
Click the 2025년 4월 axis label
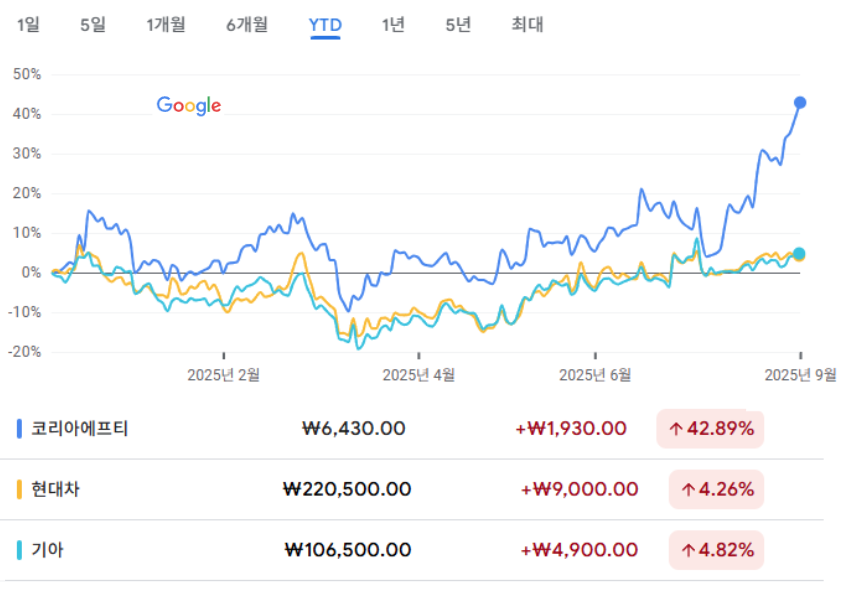(x=419, y=375)
